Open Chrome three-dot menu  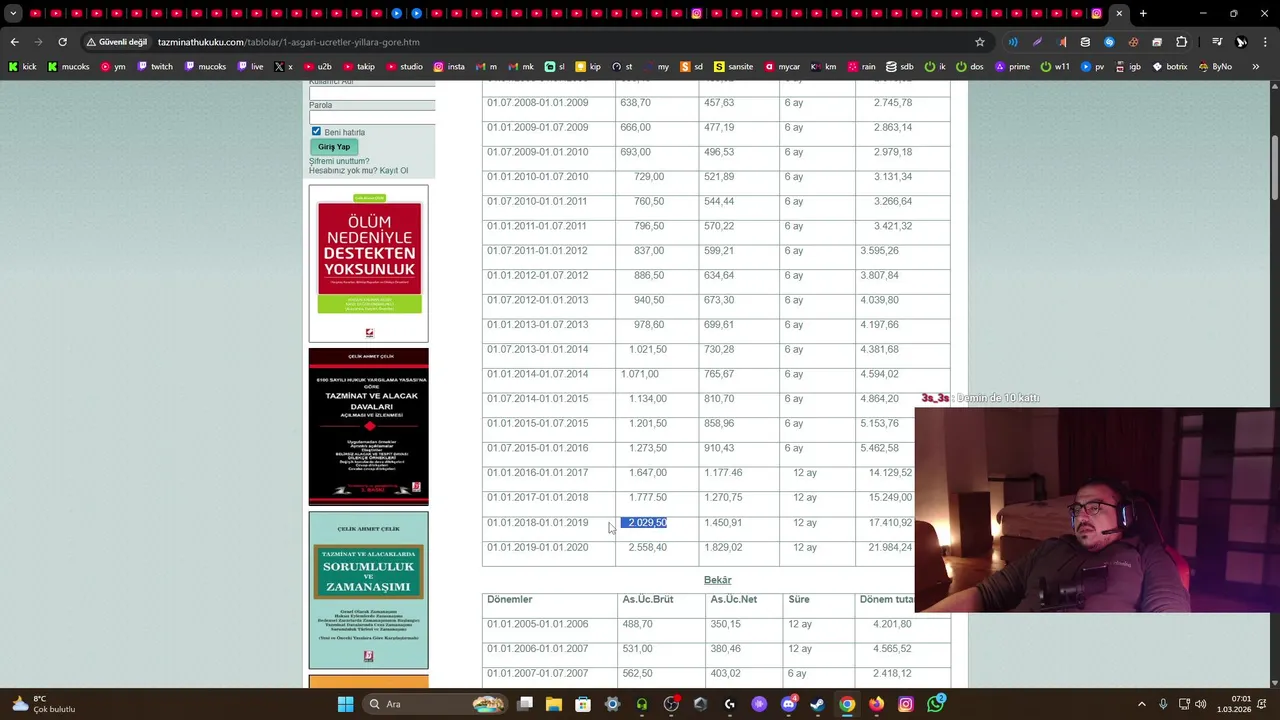[x=1265, y=42]
